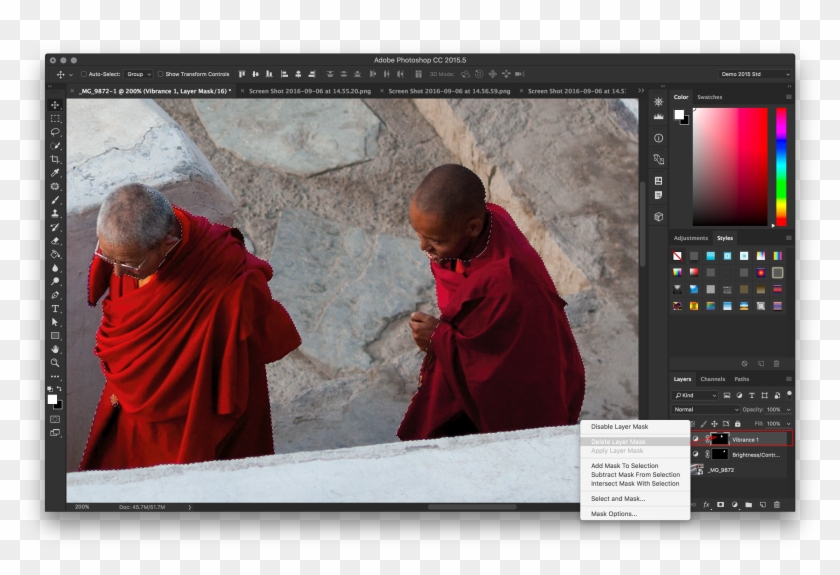Select the Crop tool

click(55, 159)
